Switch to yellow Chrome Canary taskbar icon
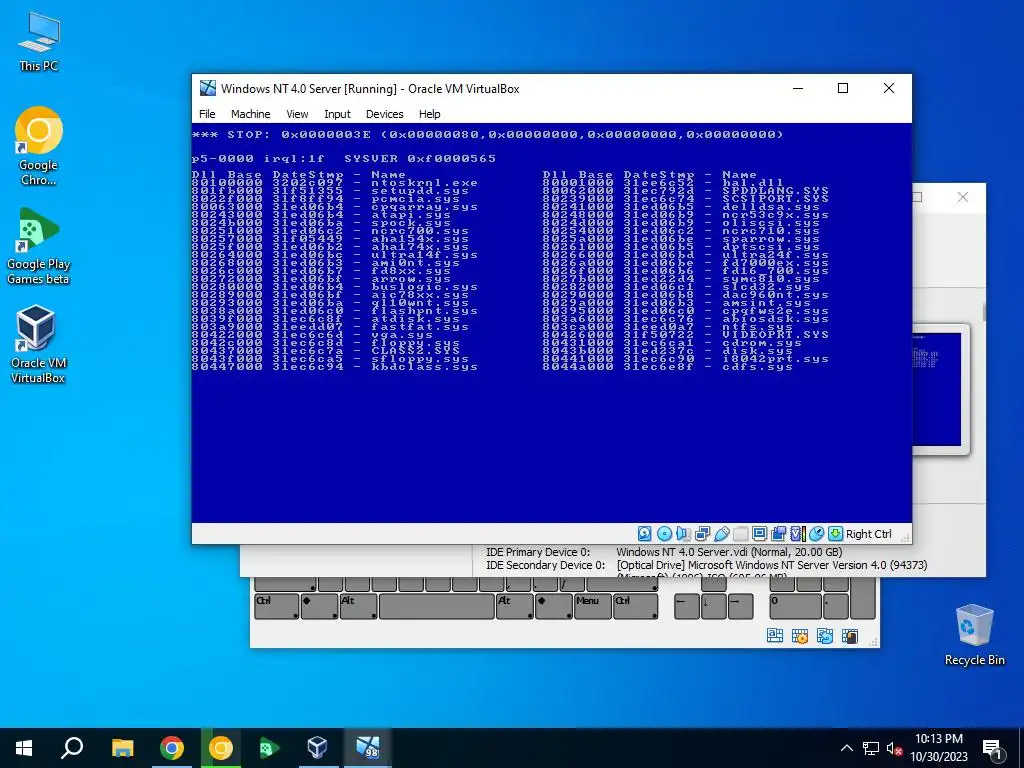This screenshot has height=768, width=1024. point(221,748)
